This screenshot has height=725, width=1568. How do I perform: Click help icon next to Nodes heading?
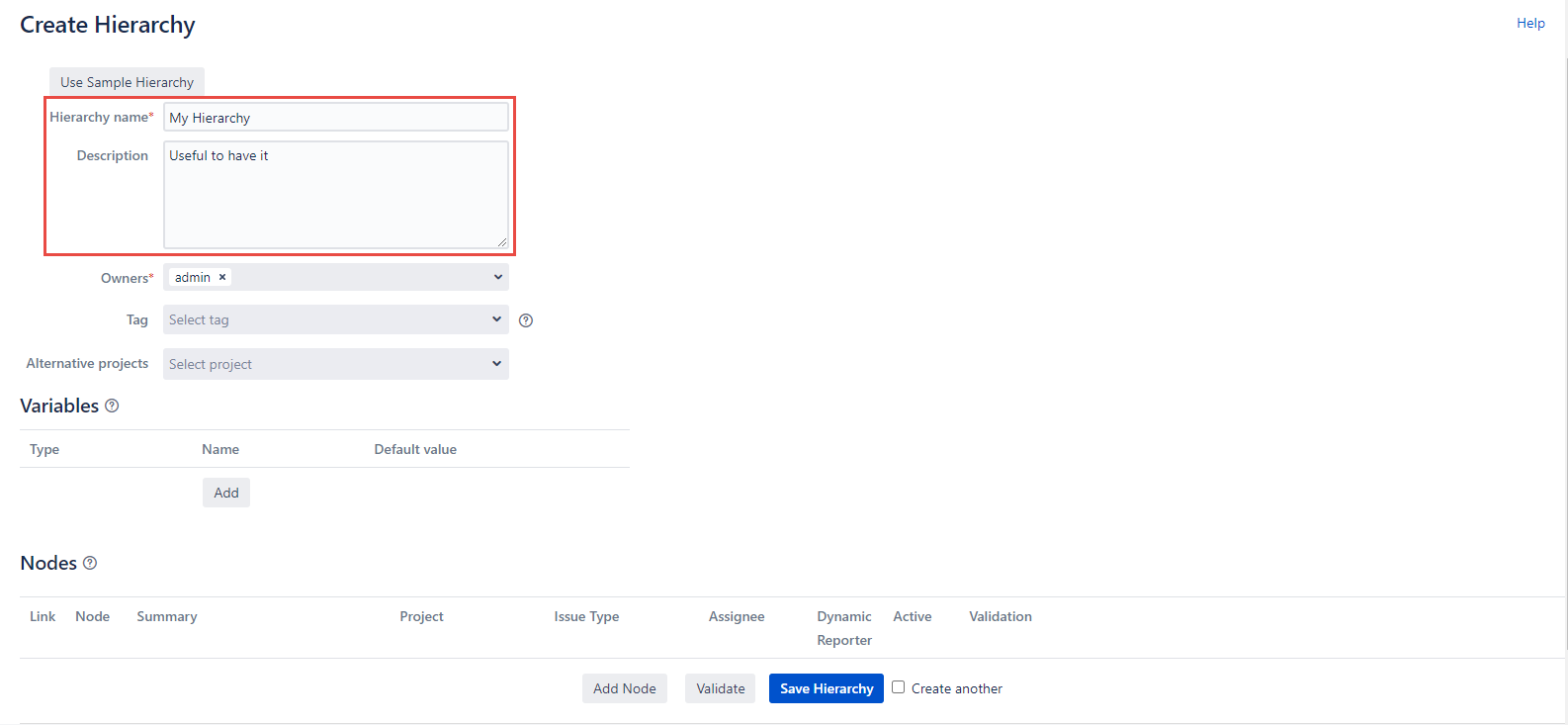[x=90, y=563]
